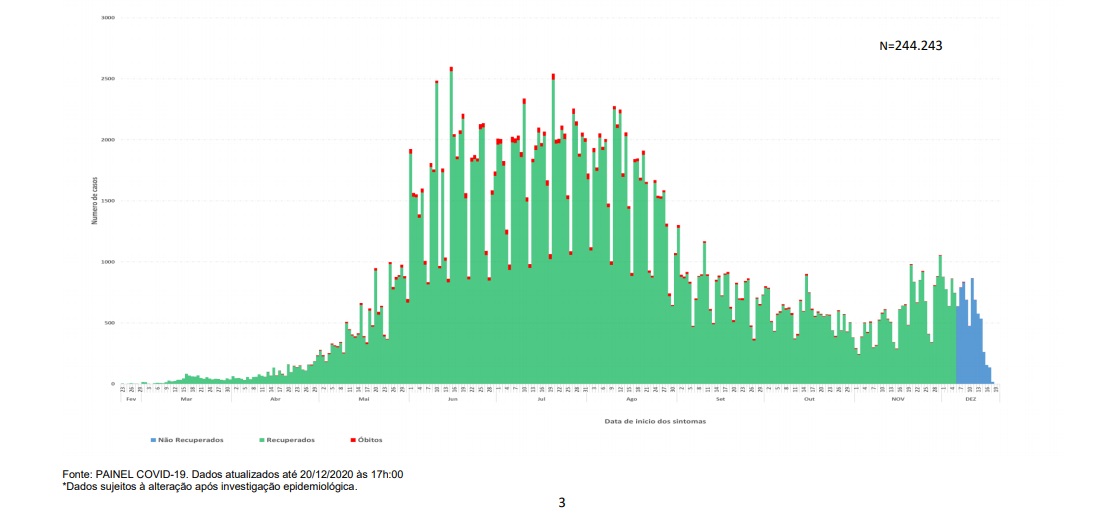Toggle the Recuperados legend label
Screen dimensions: 1093x519
pyautogui.click(x=291, y=439)
